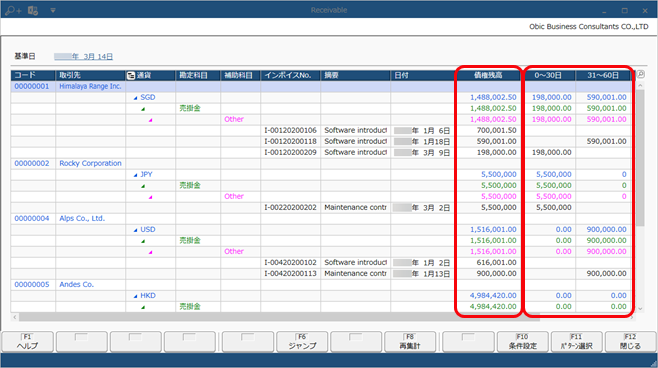Click the F1 ヘルプ button
Image resolution: width=658 pixels, height=368 pixels.
tap(27, 342)
